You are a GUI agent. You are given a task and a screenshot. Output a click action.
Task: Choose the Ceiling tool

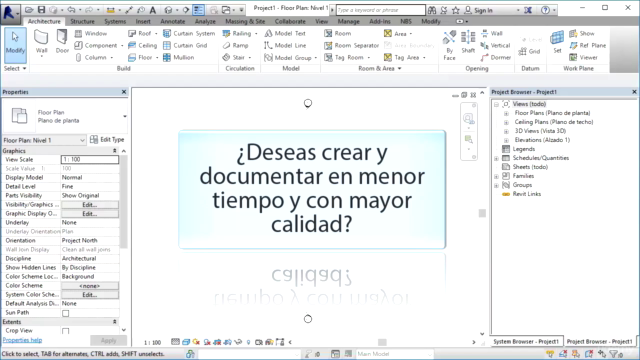[x=142, y=45]
